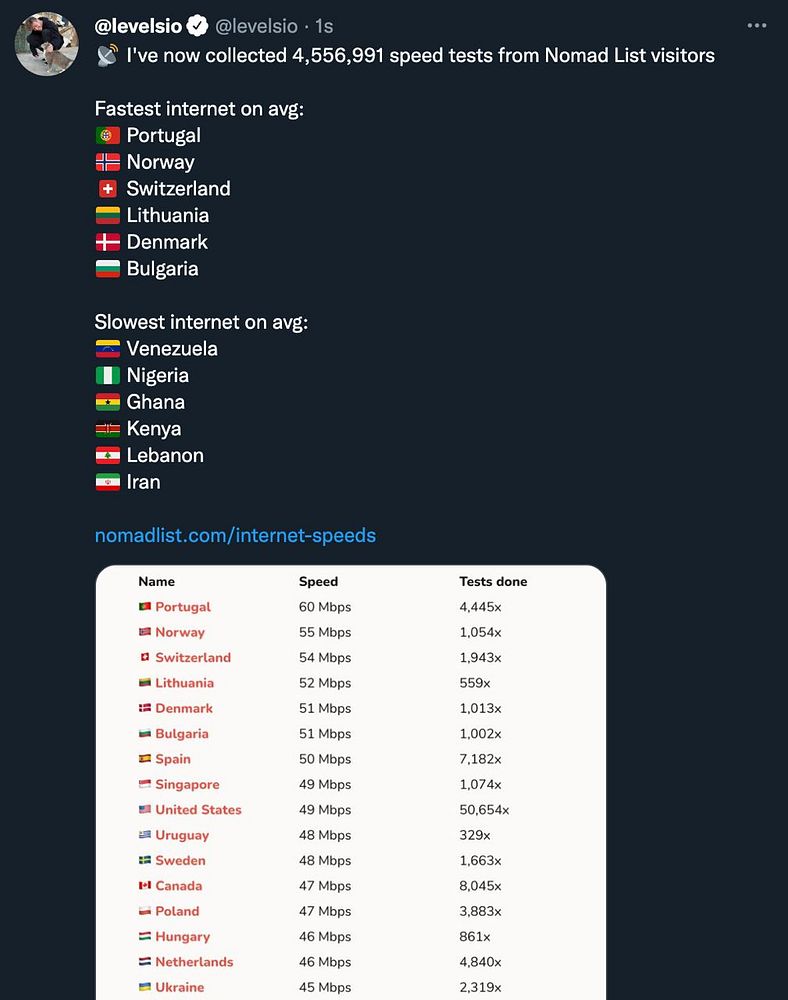The height and width of the screenshot is (1000, 788).
Task: Open the Canada table link
Action: pos(178,886)
